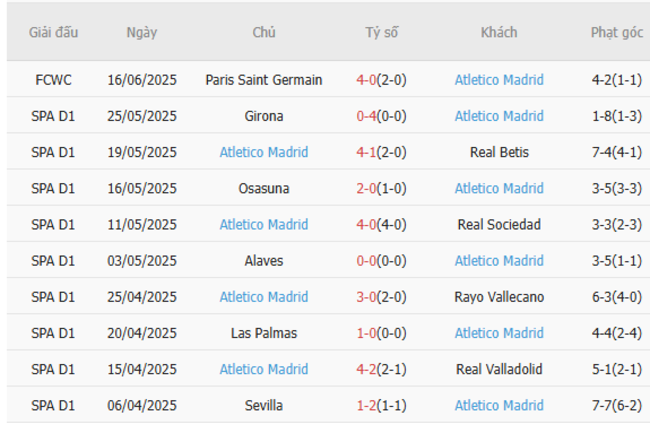Open Atletico Madrid link versus Rayo Vallecano
650x433 pixels.
tap(264, 297)
